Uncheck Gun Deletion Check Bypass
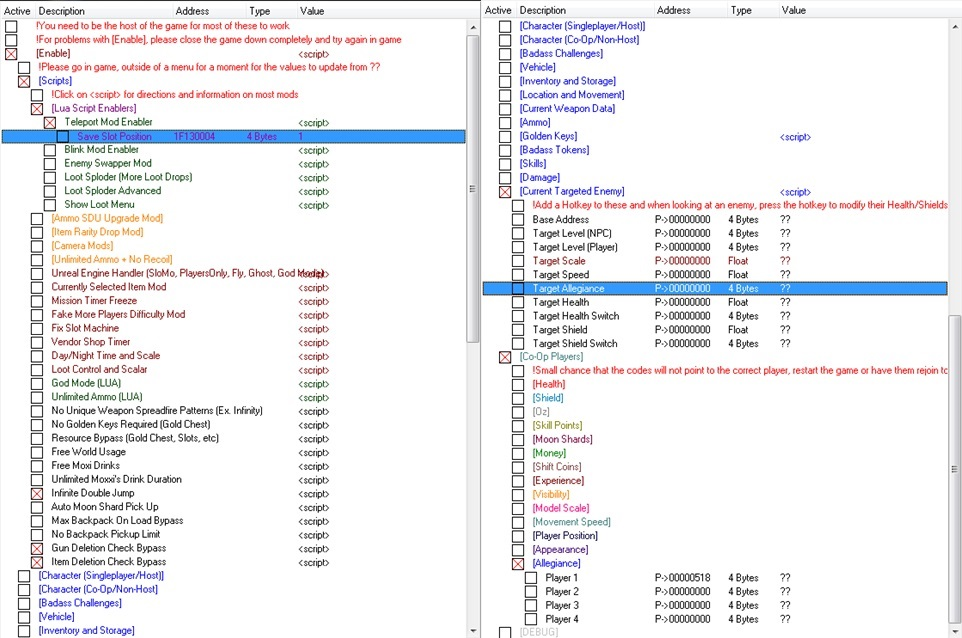Image resolution: width=962 pixels, height=638 pixels. point(37,549)
